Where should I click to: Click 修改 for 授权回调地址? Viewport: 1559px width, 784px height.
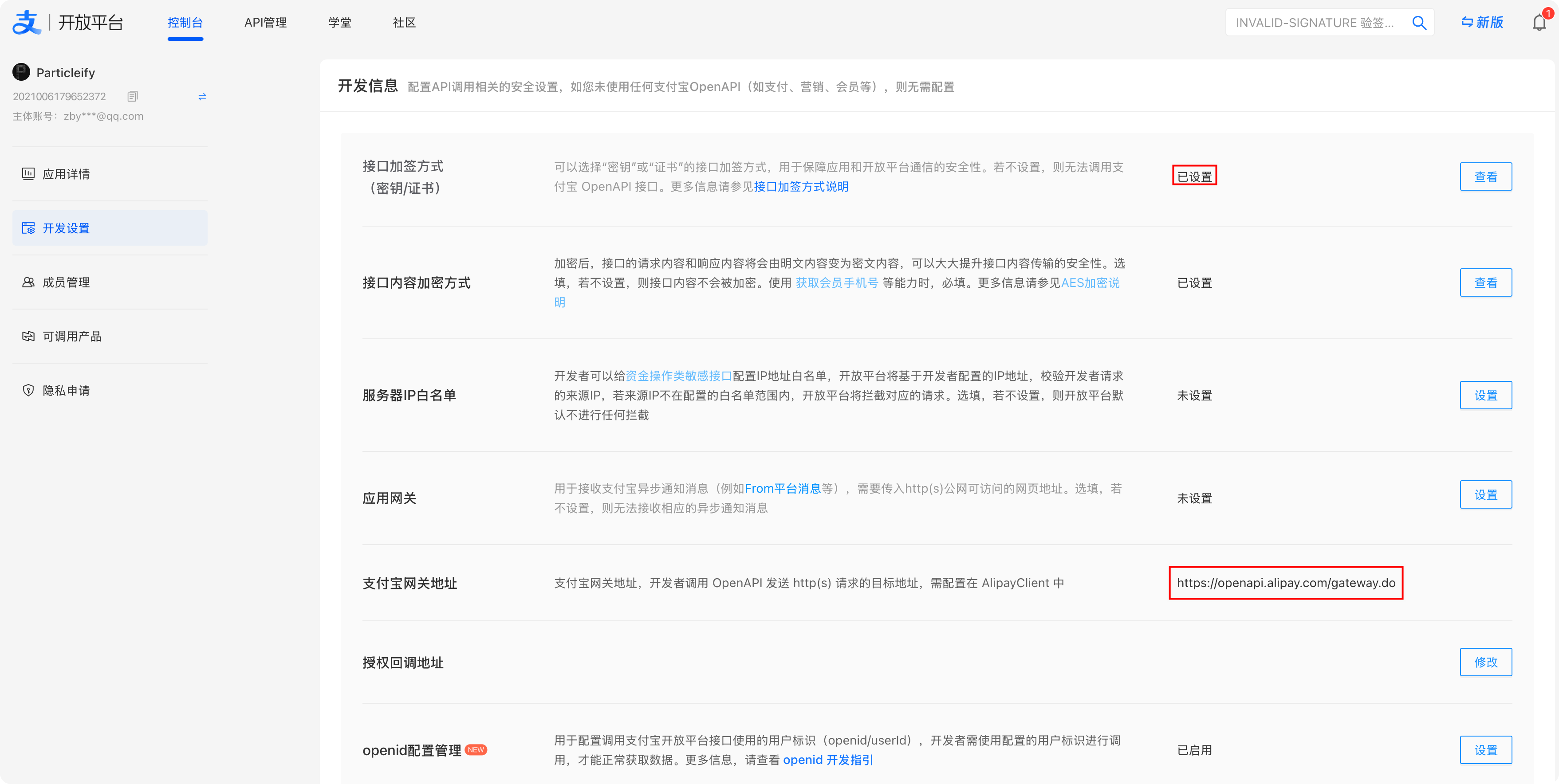1486,662
